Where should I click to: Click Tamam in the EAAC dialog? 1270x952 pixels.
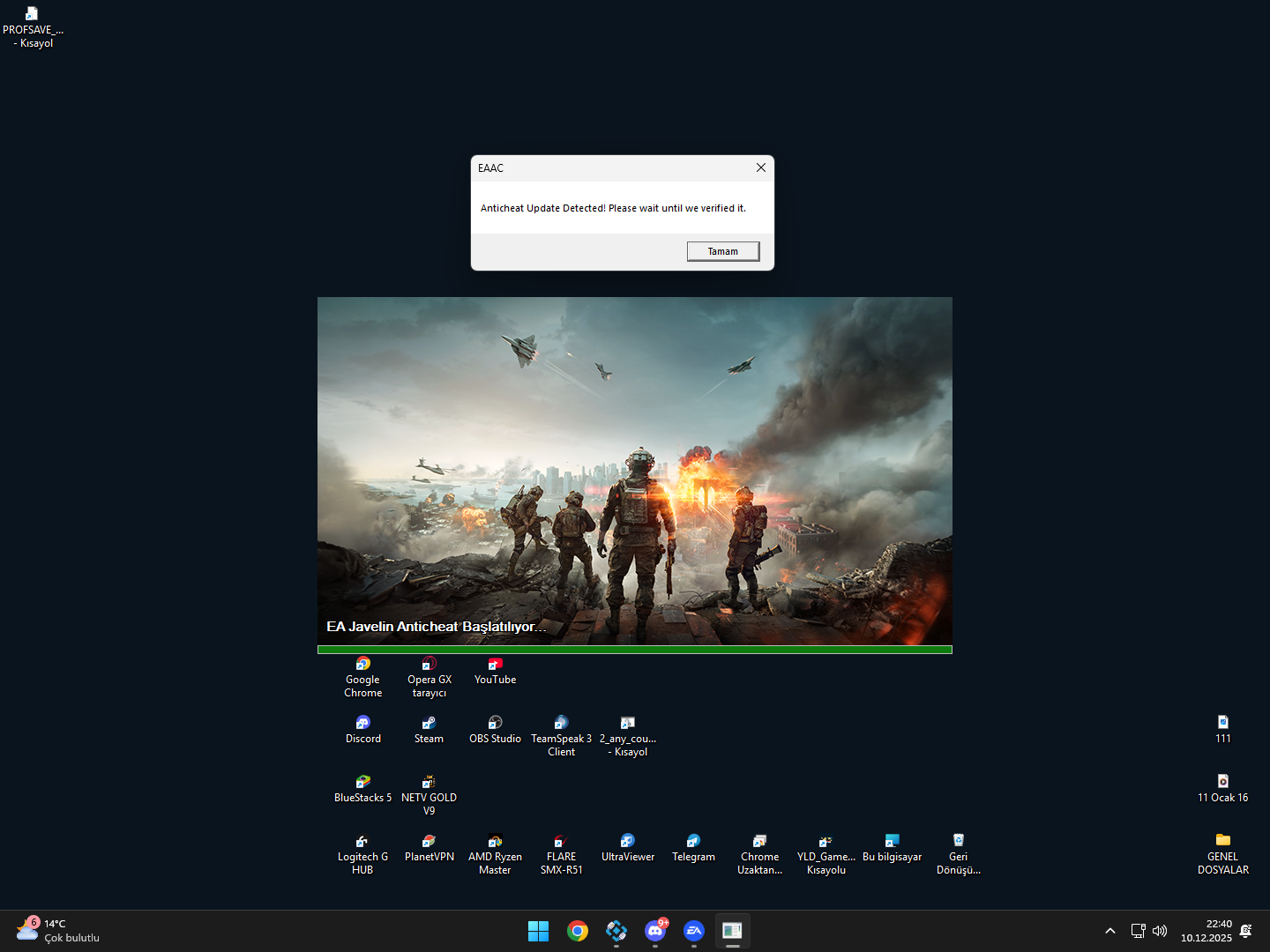click(x=723, y=251)
